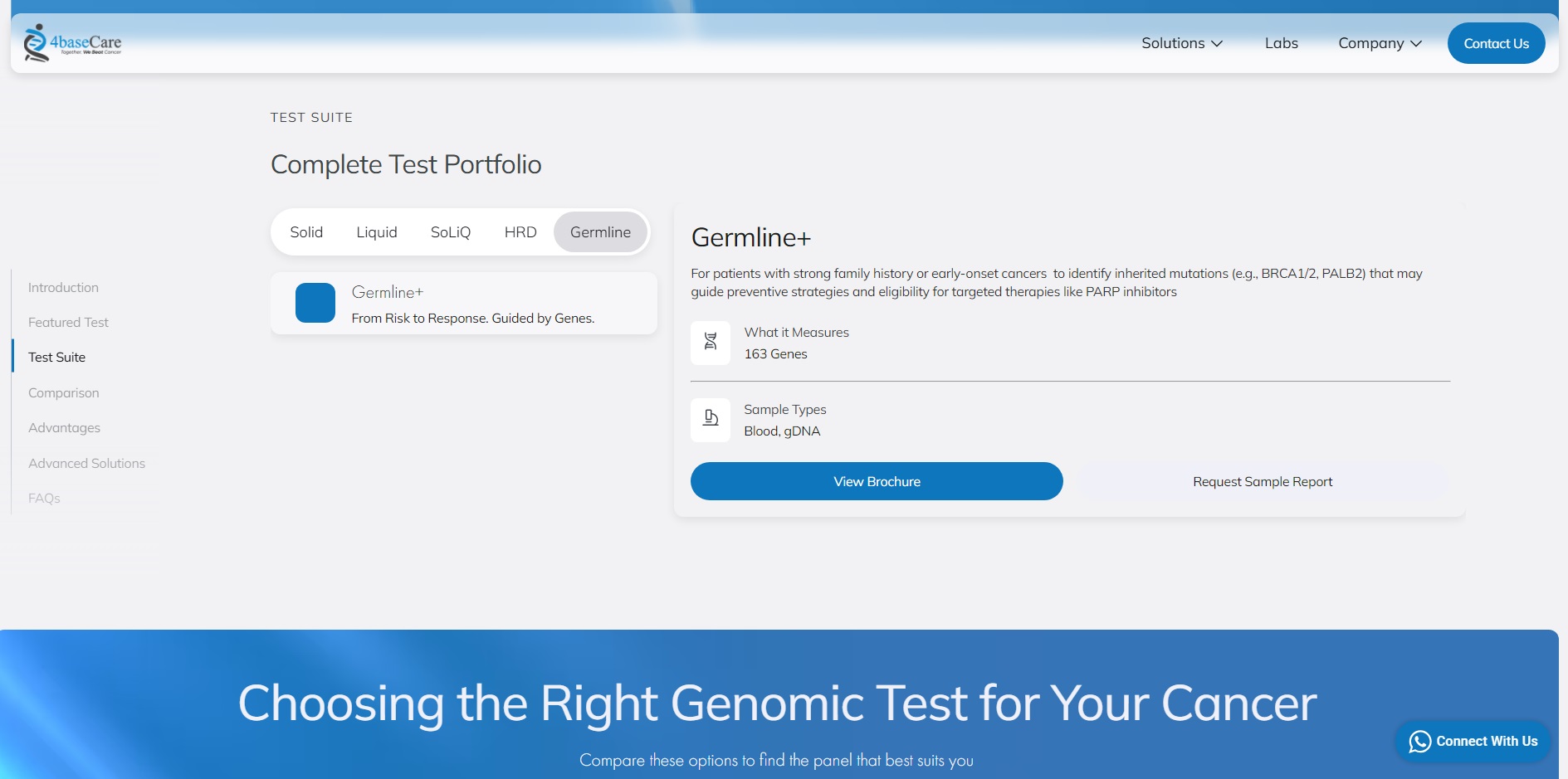The image size is (1568, 779).
Task: Expand the Solutions dropdown menu
Action: pyautogui.click(x=1182, y=43)
